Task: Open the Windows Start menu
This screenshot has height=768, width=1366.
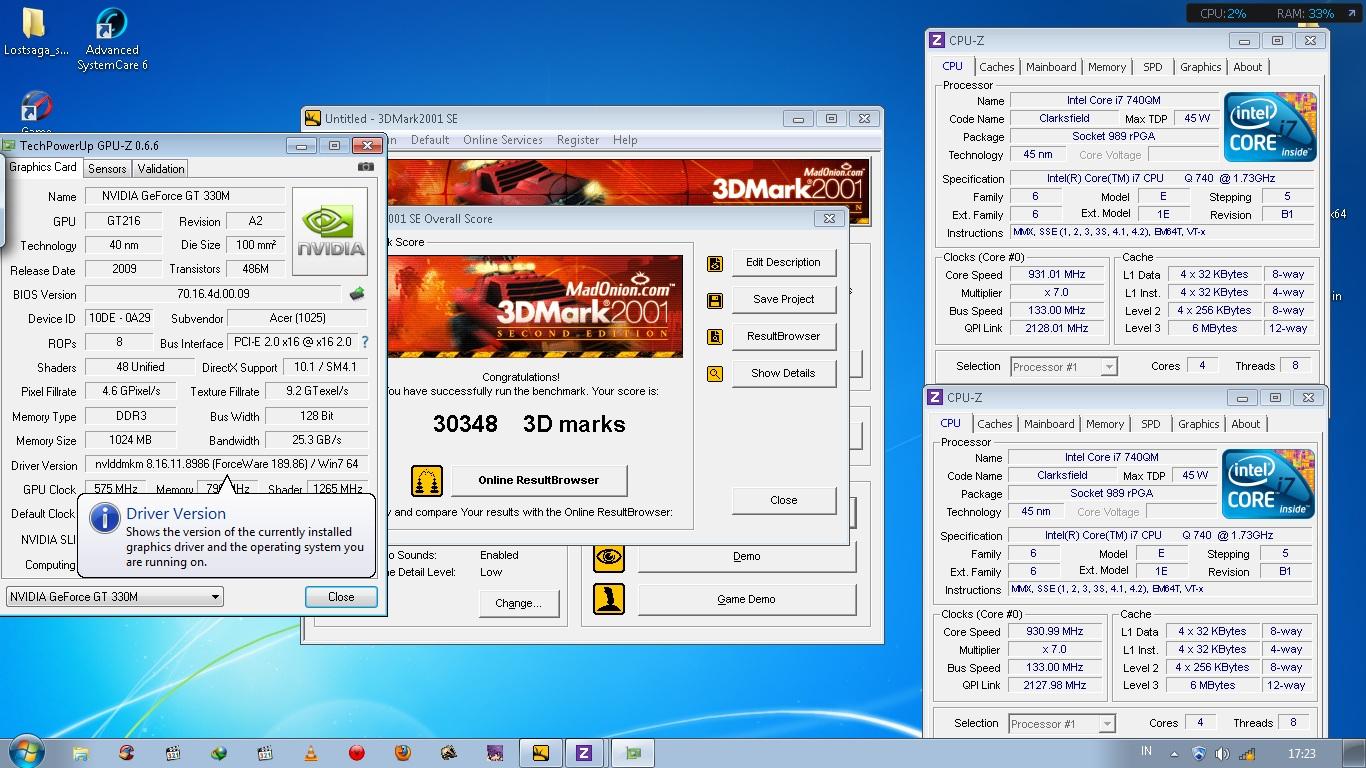Action: coord(27,752)
